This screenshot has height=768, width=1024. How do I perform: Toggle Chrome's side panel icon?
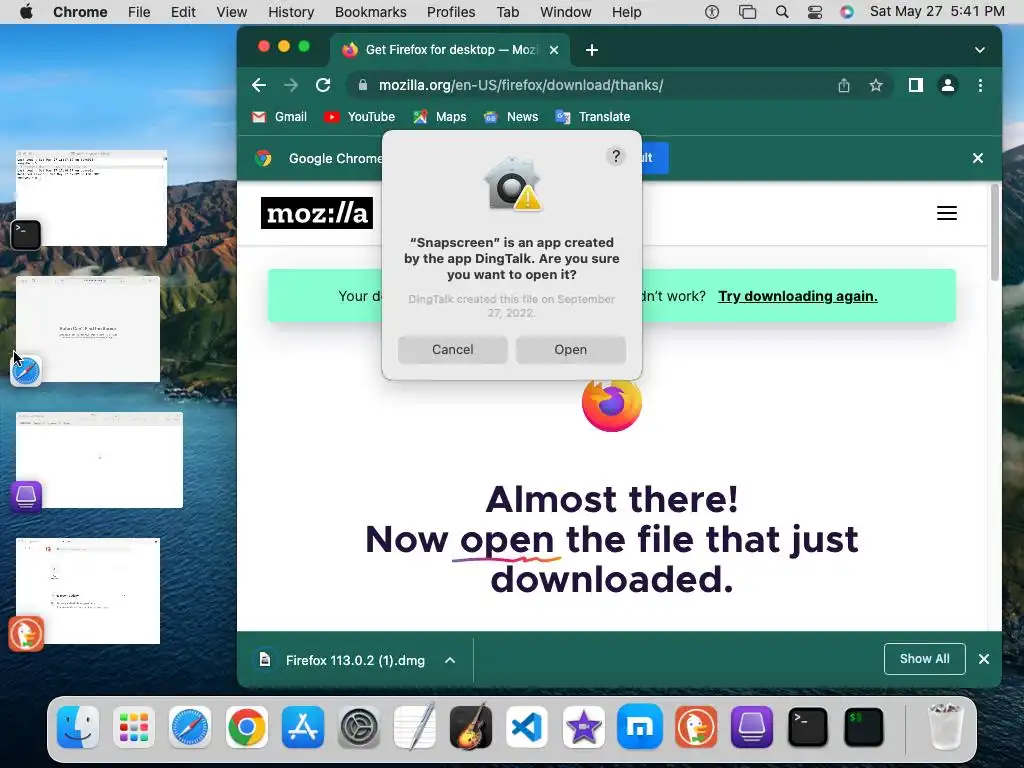[x=916, y=85]
